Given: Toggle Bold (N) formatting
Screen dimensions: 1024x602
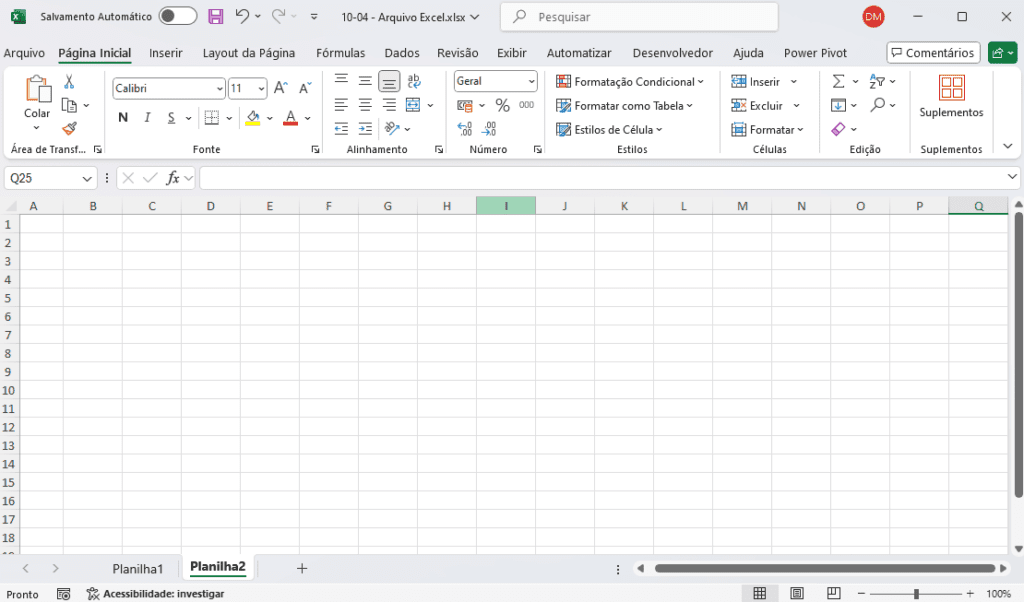Looking at the screenshot, I should click(x=123, y=118).
